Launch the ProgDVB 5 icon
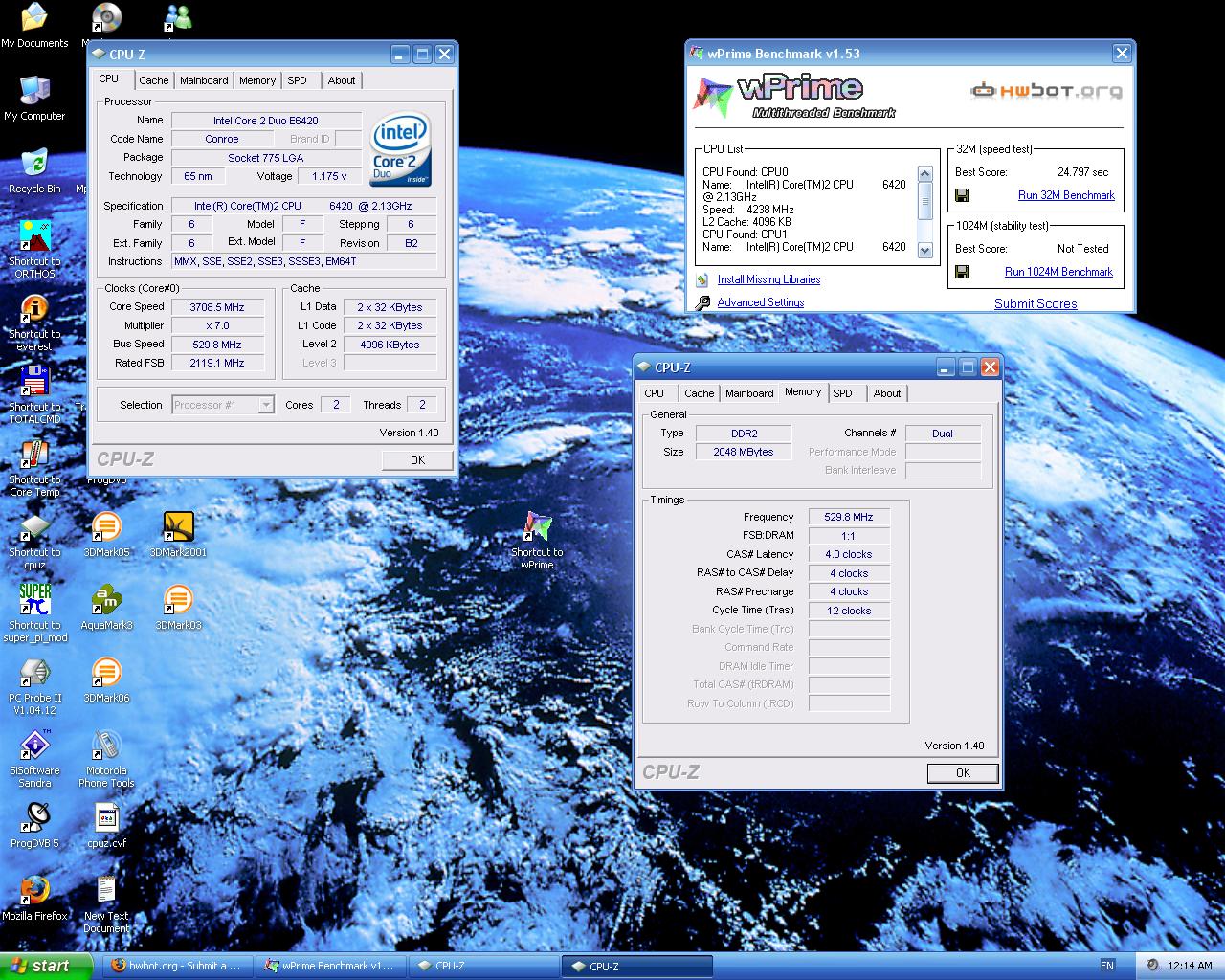The height and width of the screenshot is (980, 1225). point(34,826)
